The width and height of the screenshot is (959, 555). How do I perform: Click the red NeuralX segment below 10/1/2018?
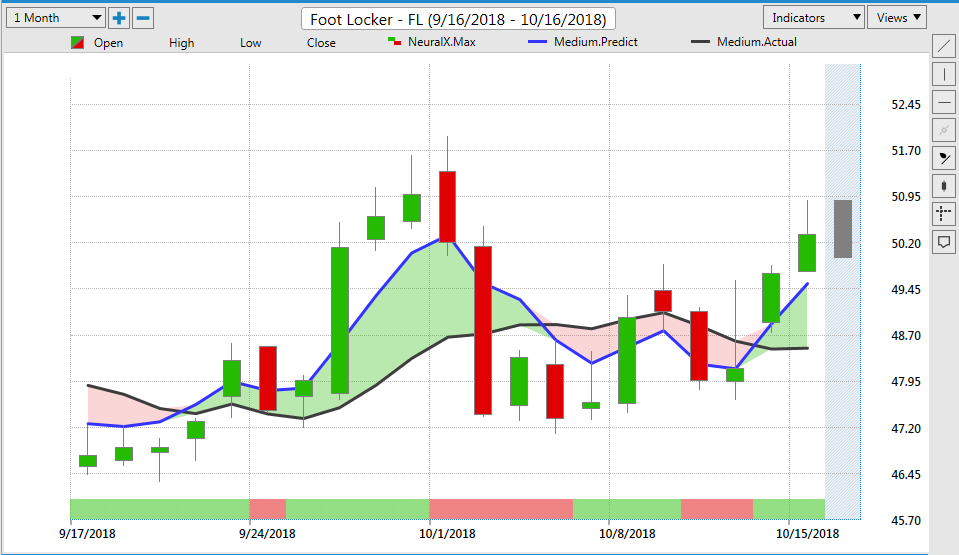click(502, 509)
